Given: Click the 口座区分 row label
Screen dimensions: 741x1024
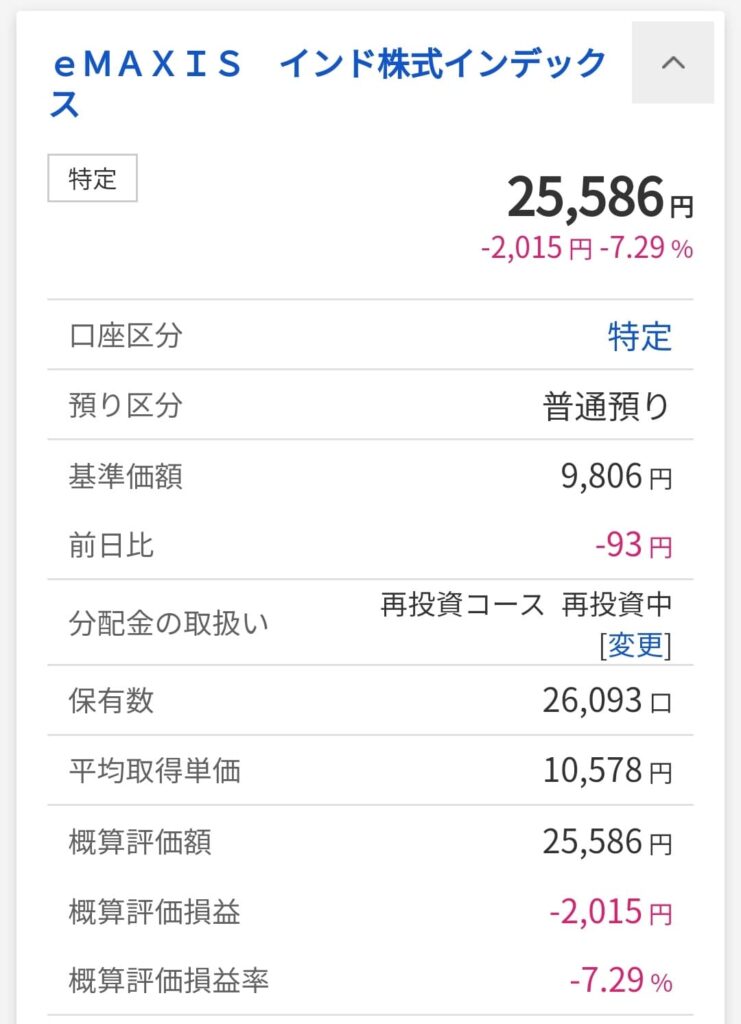Looking at the screenshot, I should point(126,336).
